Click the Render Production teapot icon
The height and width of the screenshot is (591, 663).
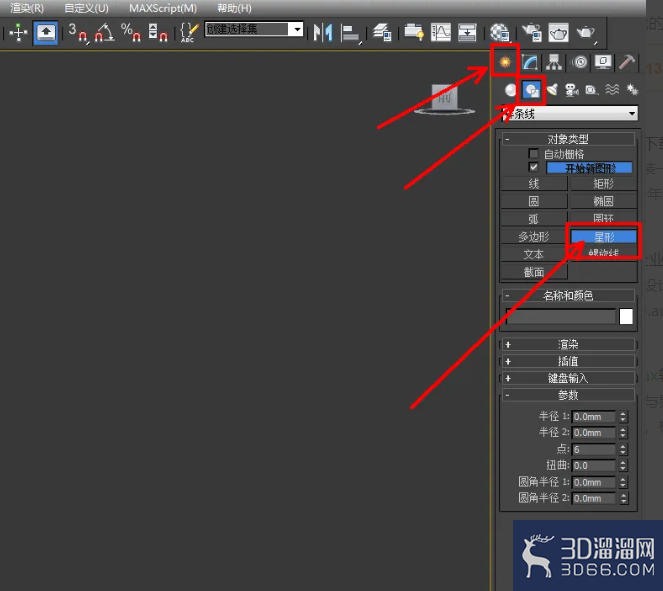coord(586,33)
